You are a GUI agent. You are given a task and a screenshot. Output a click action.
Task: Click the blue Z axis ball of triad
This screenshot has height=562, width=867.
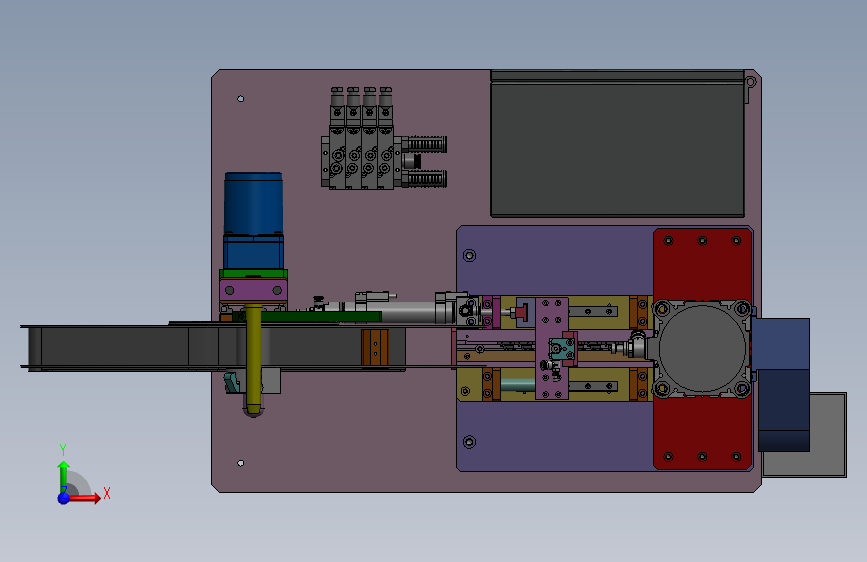[x=64, y=498]
